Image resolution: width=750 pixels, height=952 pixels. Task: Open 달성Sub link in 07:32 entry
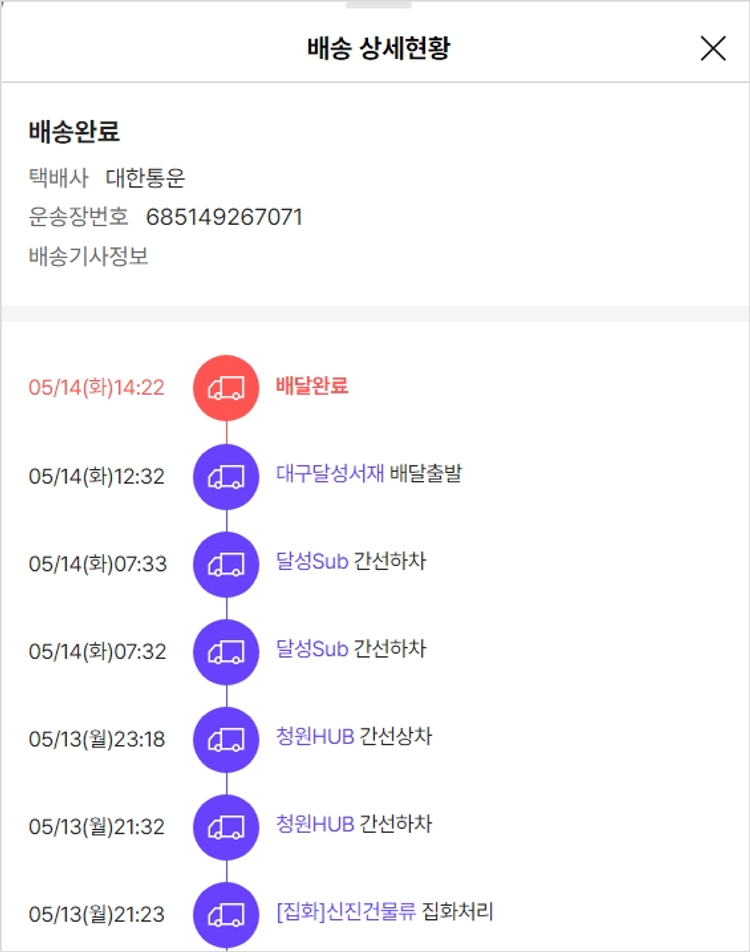[312, 649]
